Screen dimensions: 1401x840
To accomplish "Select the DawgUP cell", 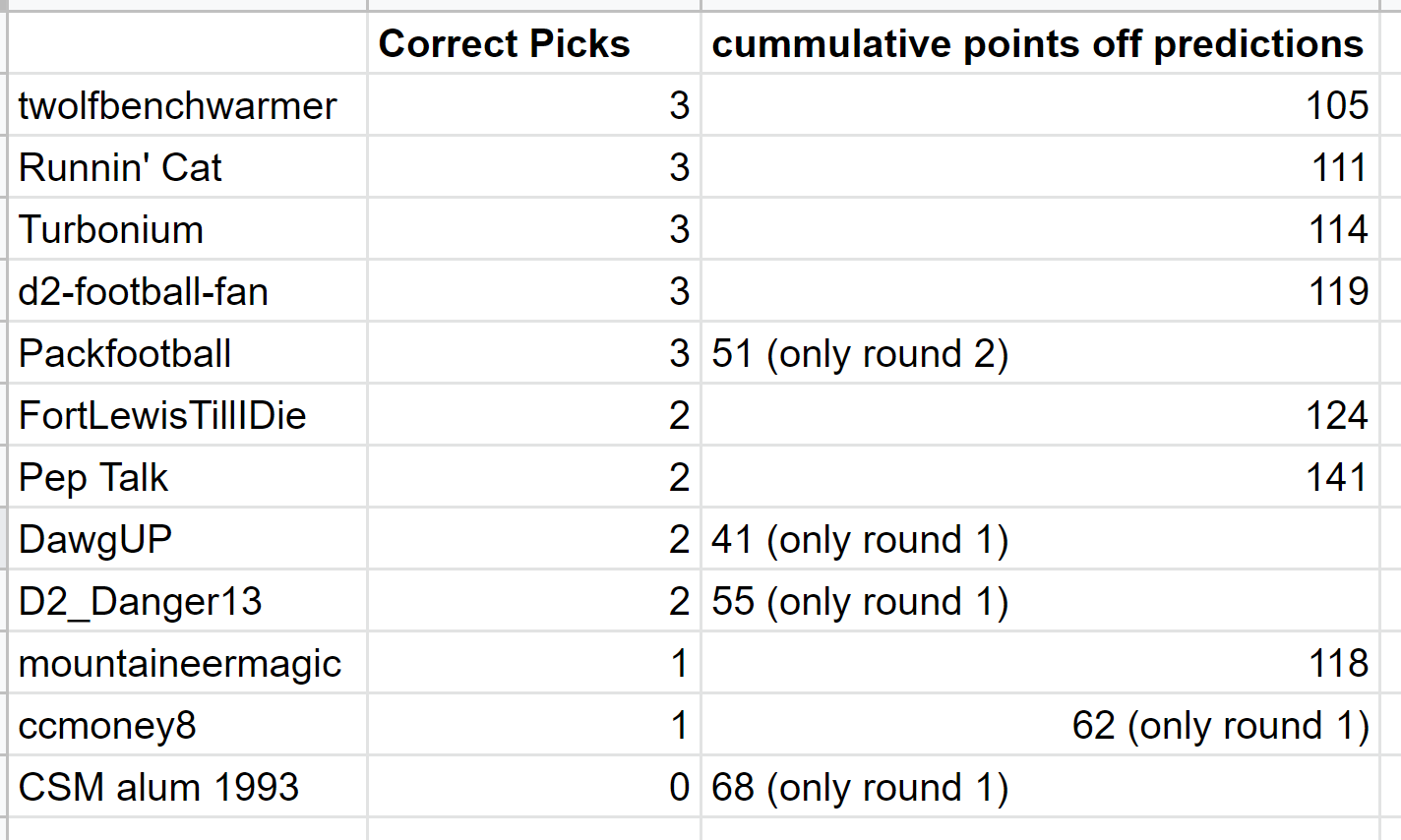I will tap(187, 539).
